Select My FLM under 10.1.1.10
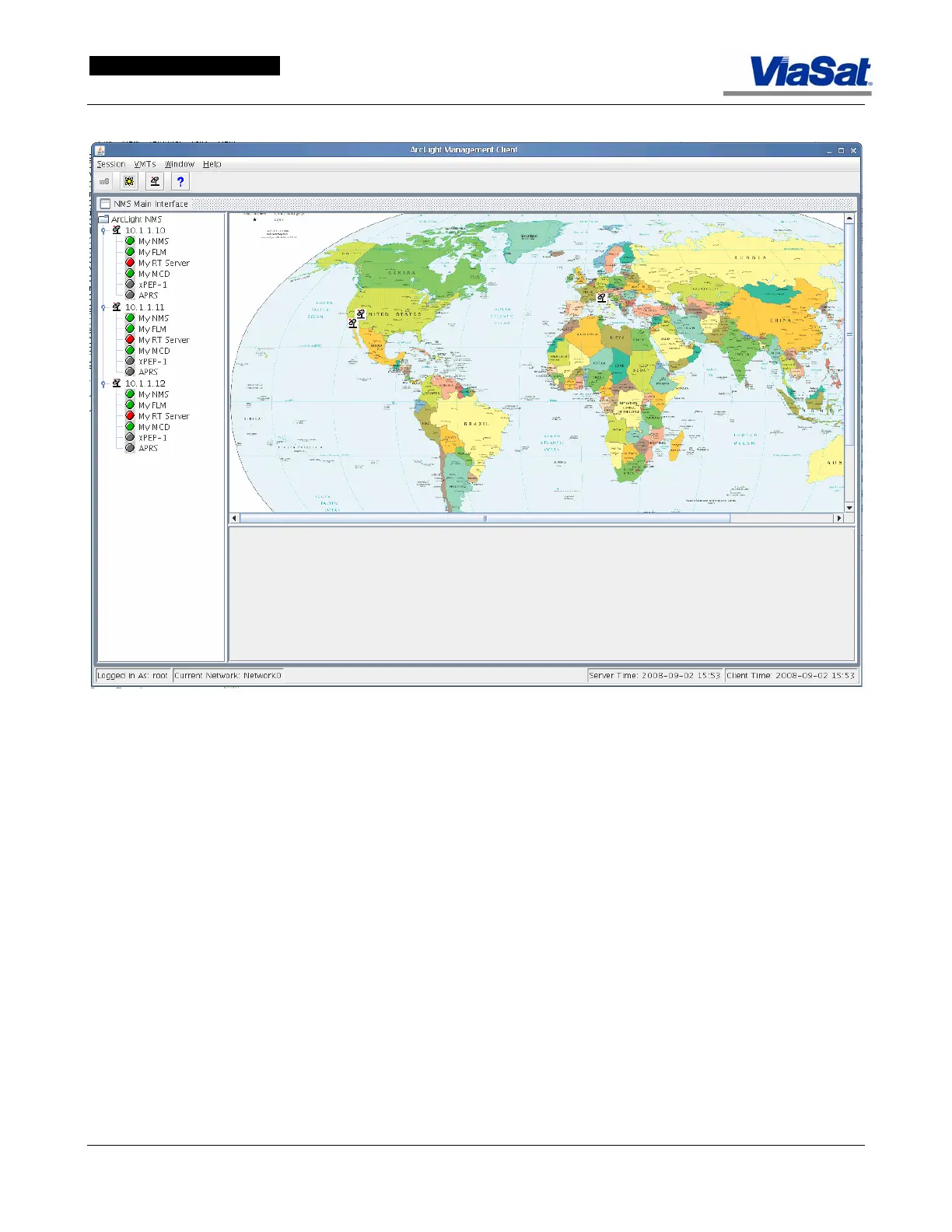This screenshot has height=1232, width=952. (152, 252)
